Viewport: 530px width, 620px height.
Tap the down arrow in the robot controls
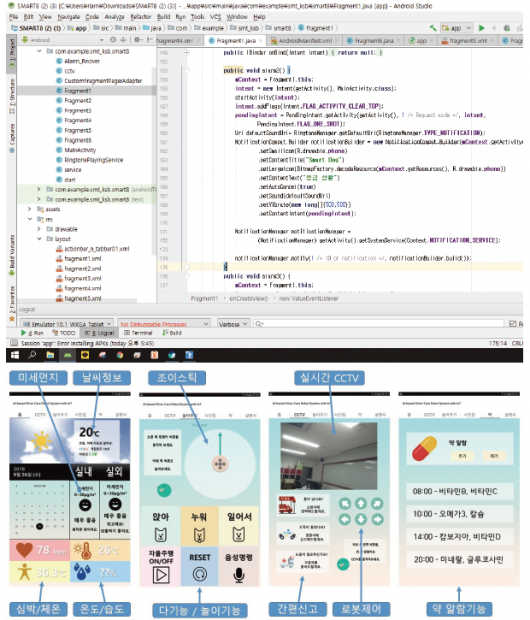click(361, 519)
